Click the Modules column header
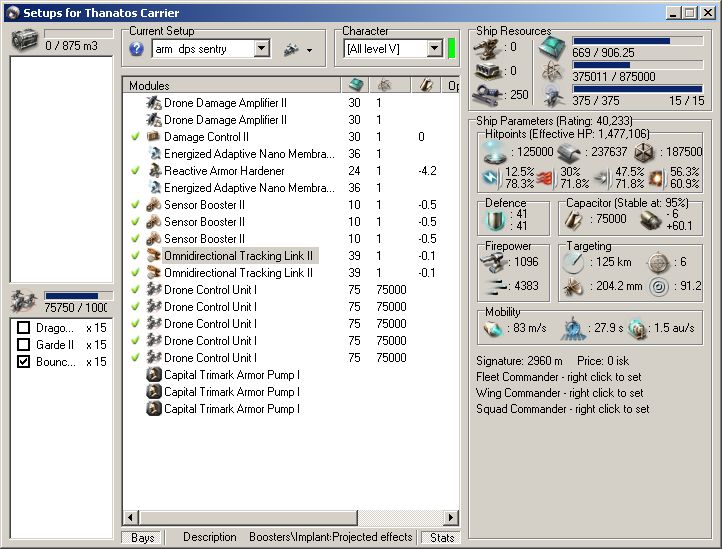Image resolution: width=722 pixels, height=549 pixels. (232, 85)
